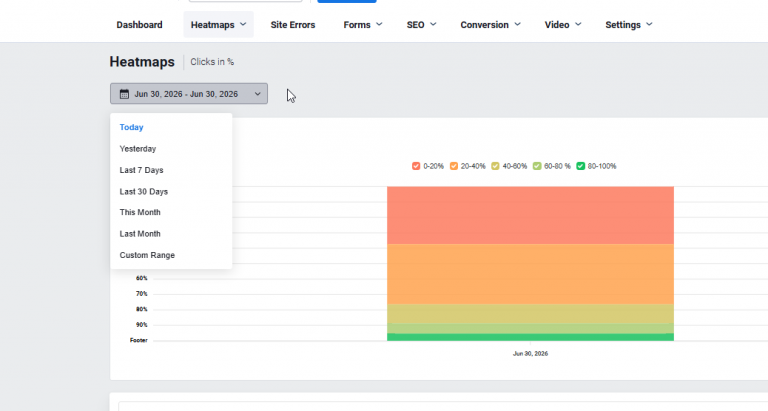Click the chevron next to Forms
Screen dimensions: 768x411
379,24
